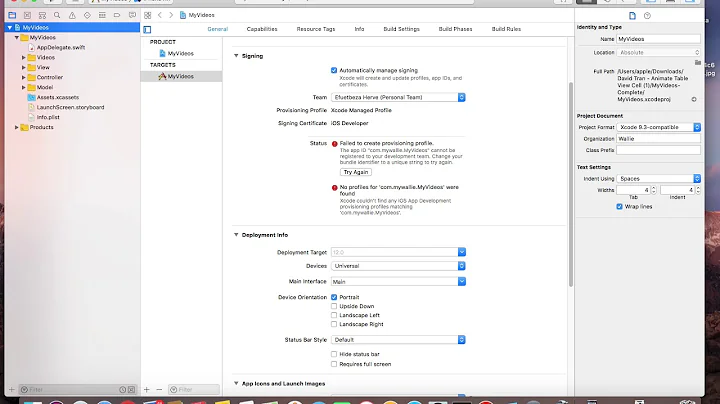
Task: Toggle Automatically manage signing checkbox
Action: [x=334, y=70]
